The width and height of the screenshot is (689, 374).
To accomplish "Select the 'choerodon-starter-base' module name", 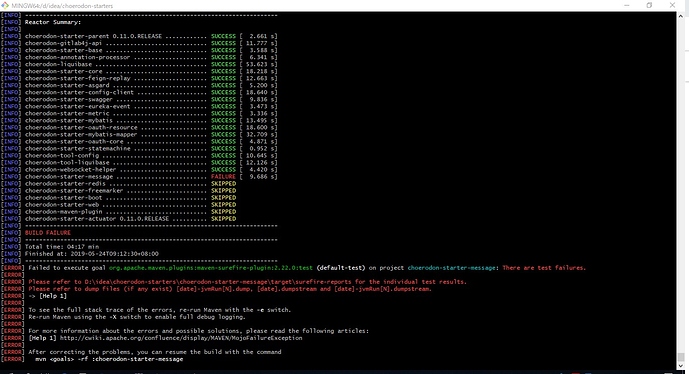I will (x=63, y=50).
